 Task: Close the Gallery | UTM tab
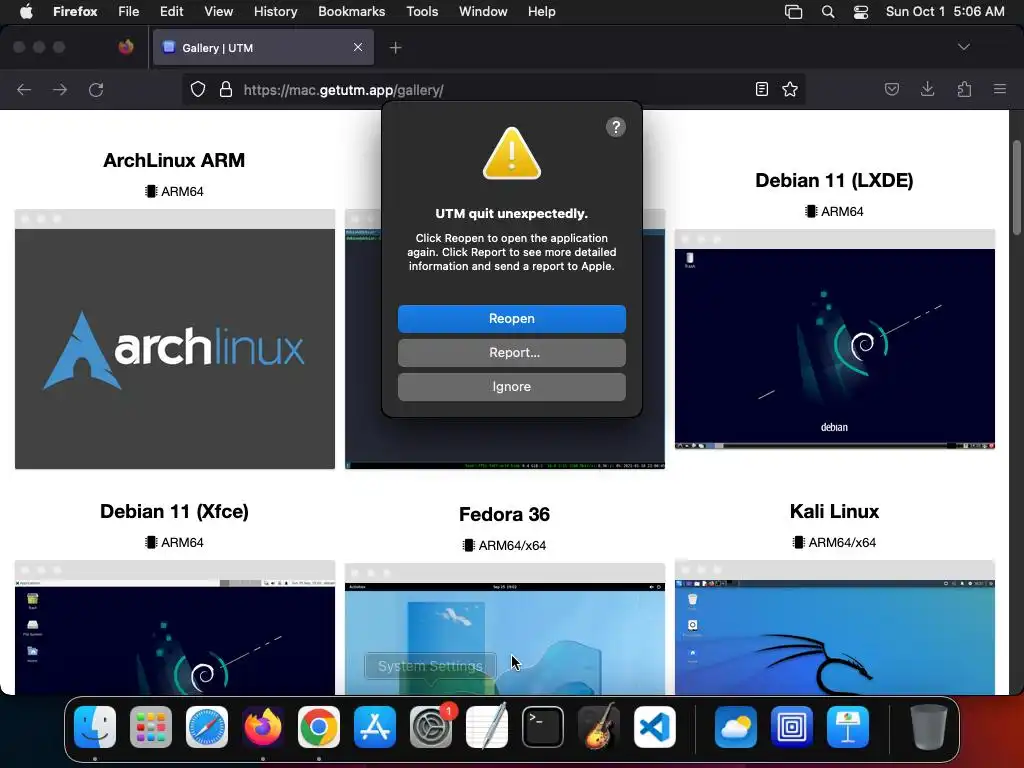[x=358, y=47]
